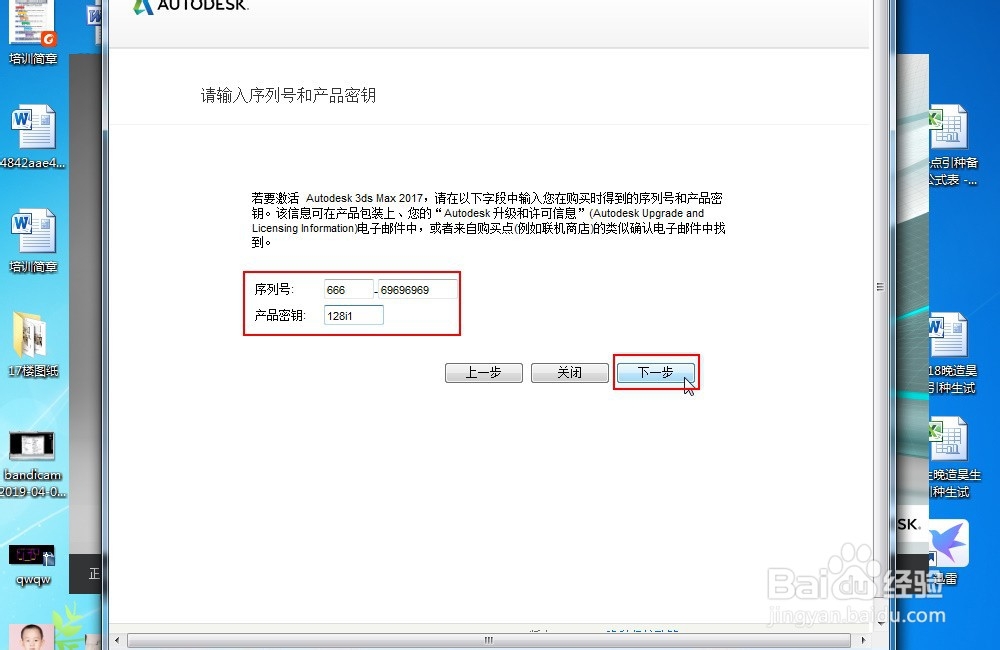Click the left arrow of horizontal scrollbar
Image resolution: width=1000 pixels, height=650 pixels.
click(117, 640)
